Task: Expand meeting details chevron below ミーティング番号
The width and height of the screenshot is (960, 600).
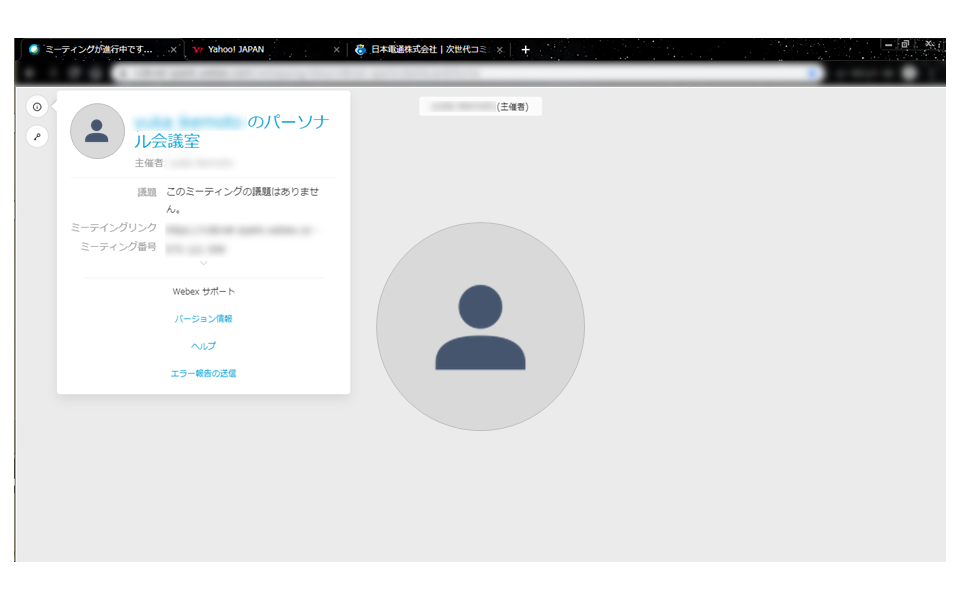Action: coord(203,263)
